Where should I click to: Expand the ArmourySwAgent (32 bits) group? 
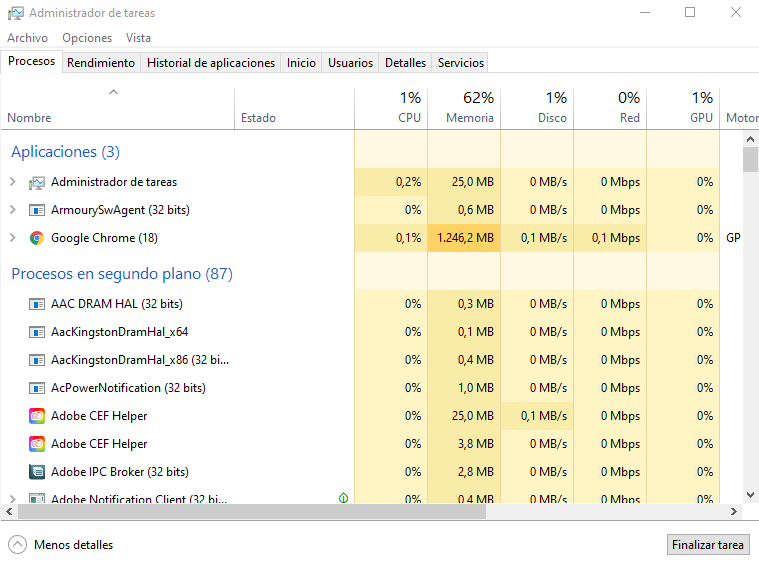[13, 210]
